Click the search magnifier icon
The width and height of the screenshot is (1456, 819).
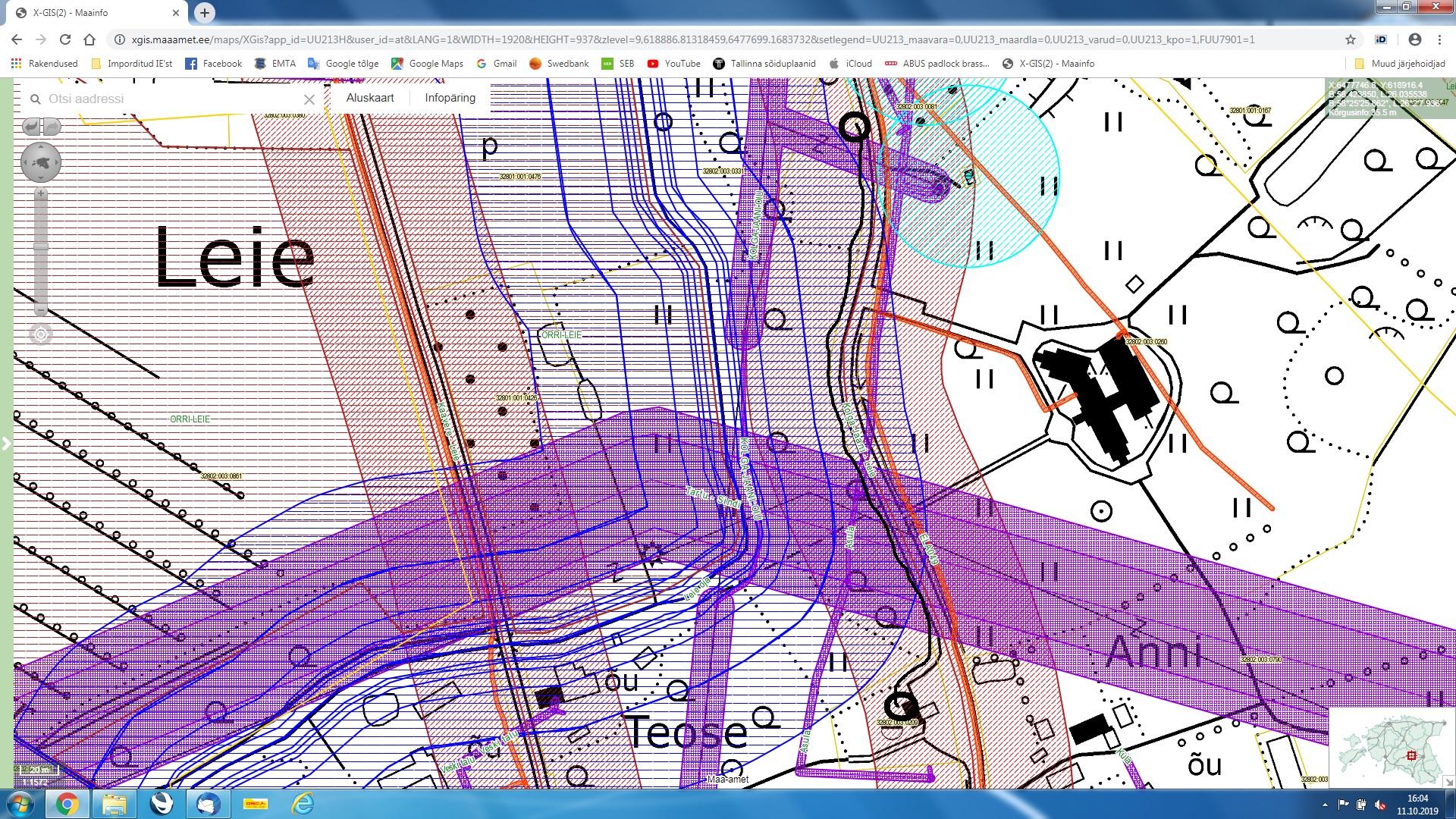coord(35,99)
